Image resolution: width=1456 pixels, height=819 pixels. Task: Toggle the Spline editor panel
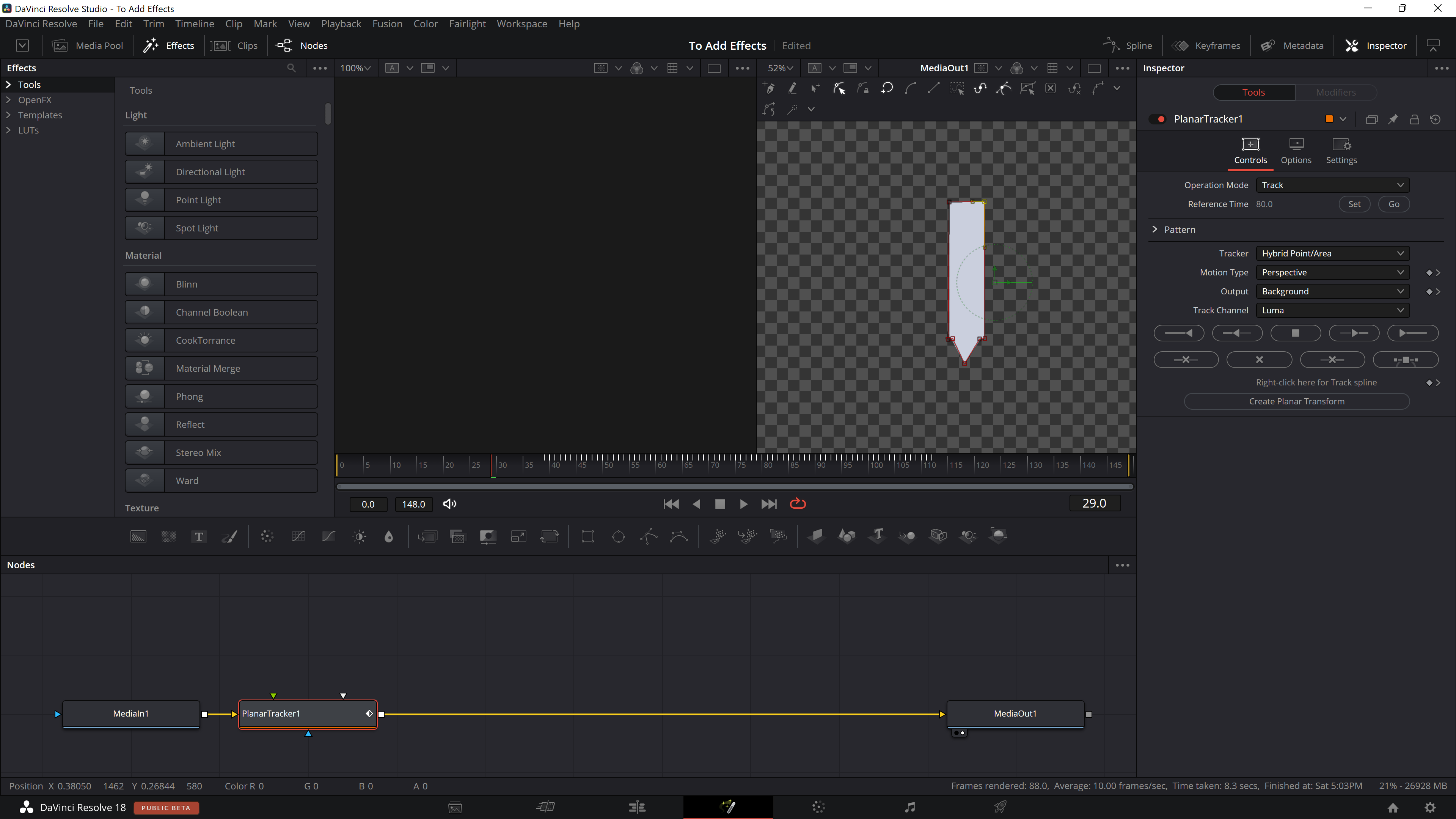(1128, 46)
